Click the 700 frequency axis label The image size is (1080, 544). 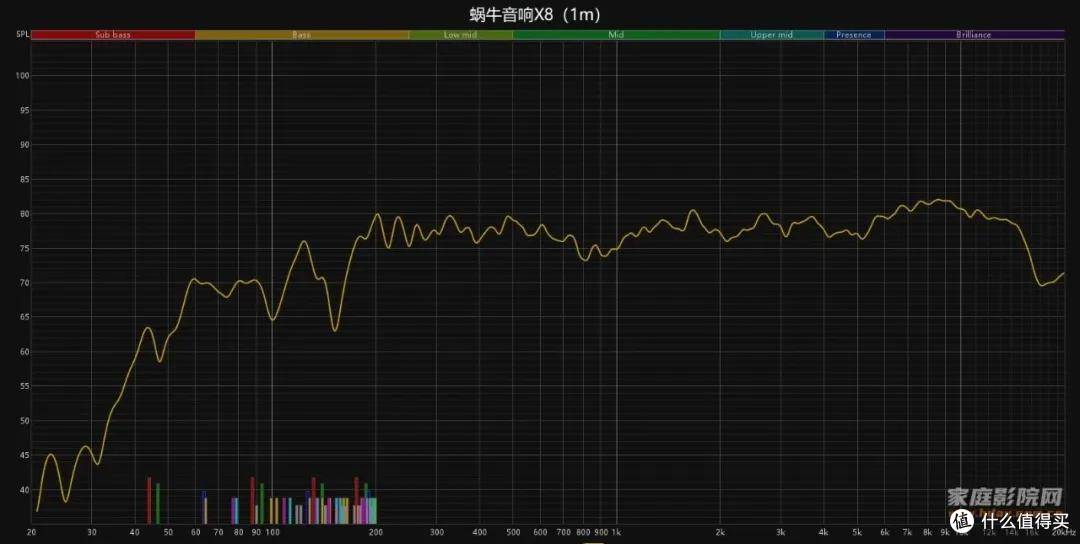pos(563,532)
